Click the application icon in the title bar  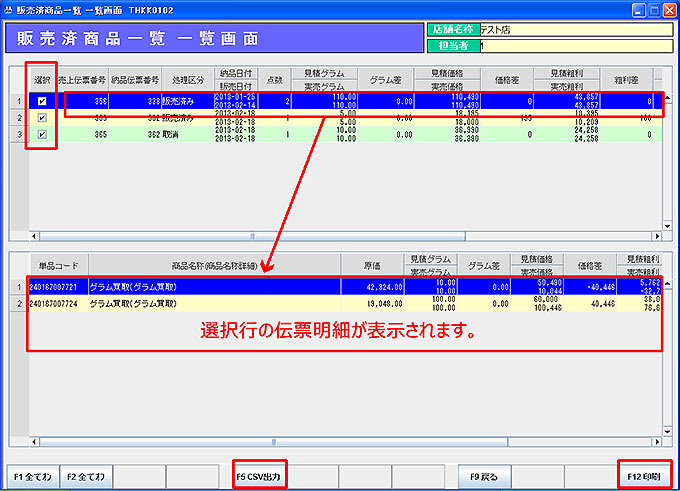point(9,8)
